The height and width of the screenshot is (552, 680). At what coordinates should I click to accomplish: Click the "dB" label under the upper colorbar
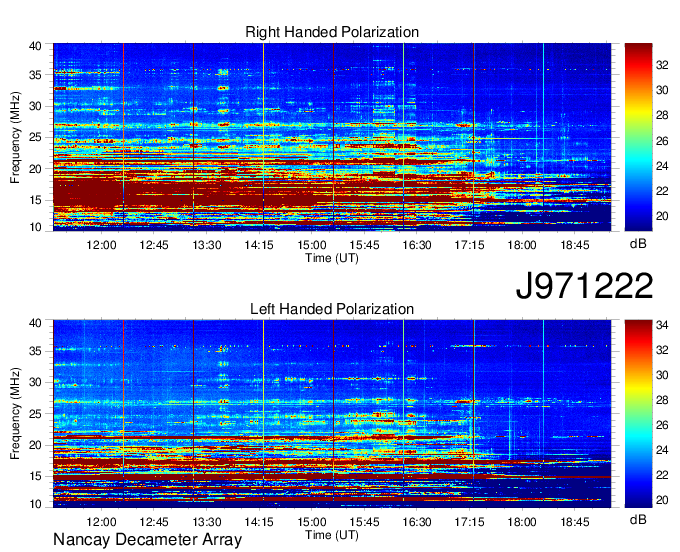(638, 244)
